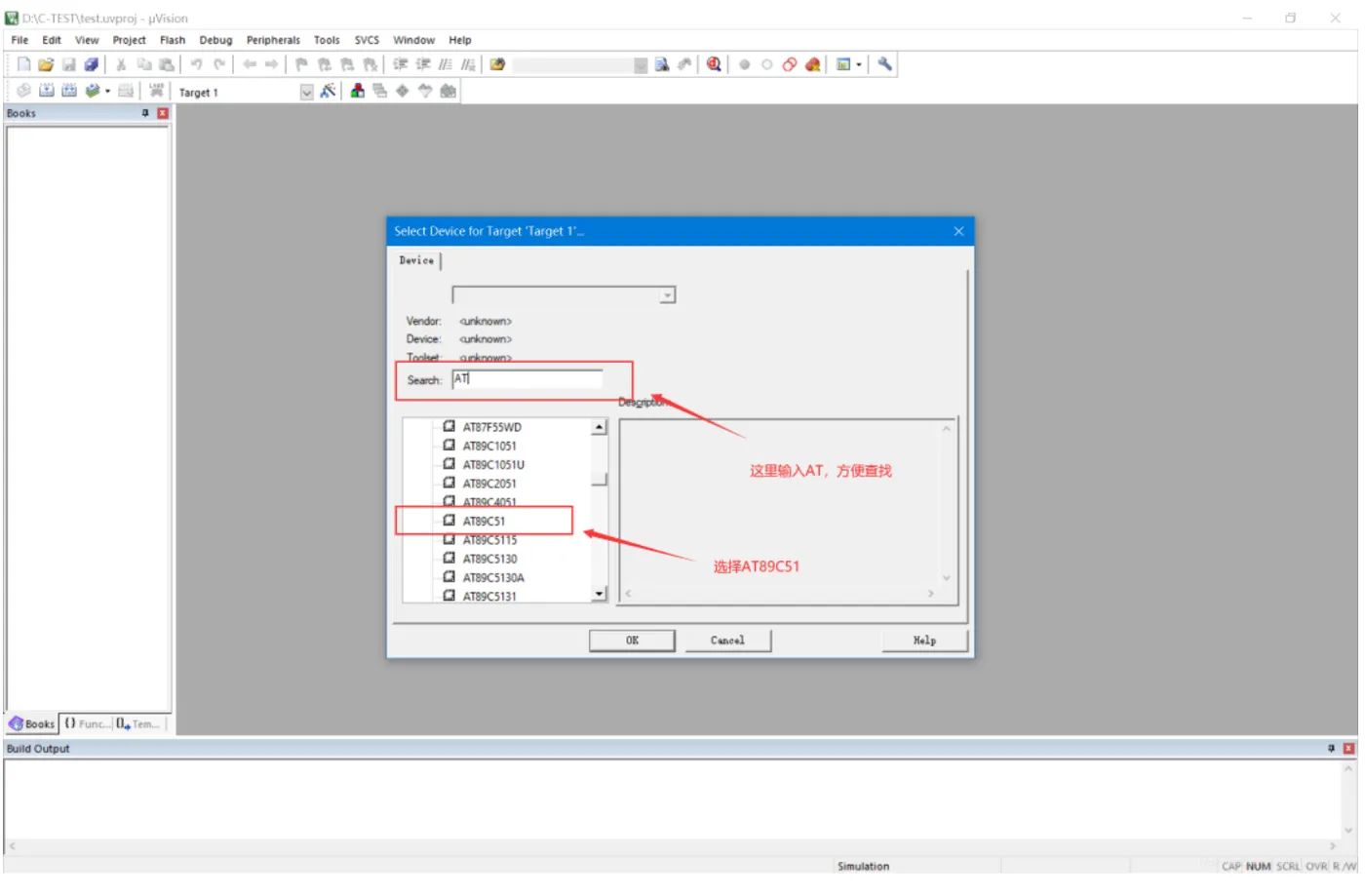
Task: Click the Navigate Backwards arrow
Action: (250, 64)
